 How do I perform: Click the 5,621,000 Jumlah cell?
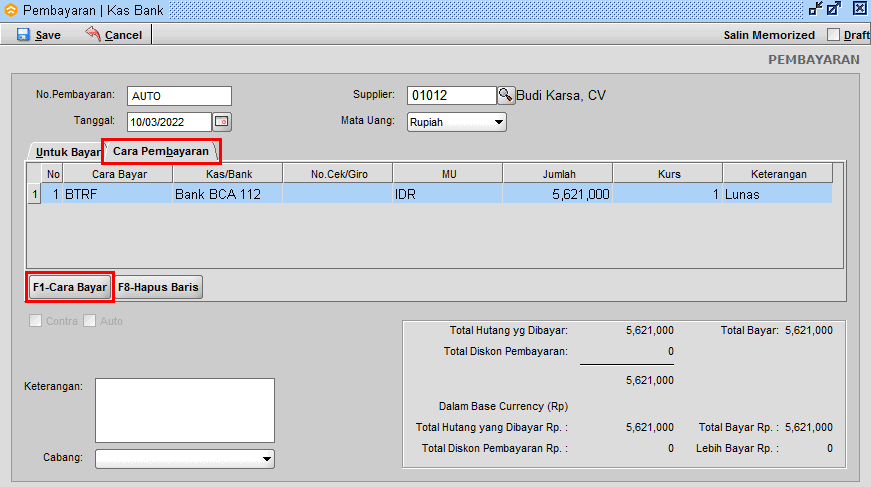(558, 194)
